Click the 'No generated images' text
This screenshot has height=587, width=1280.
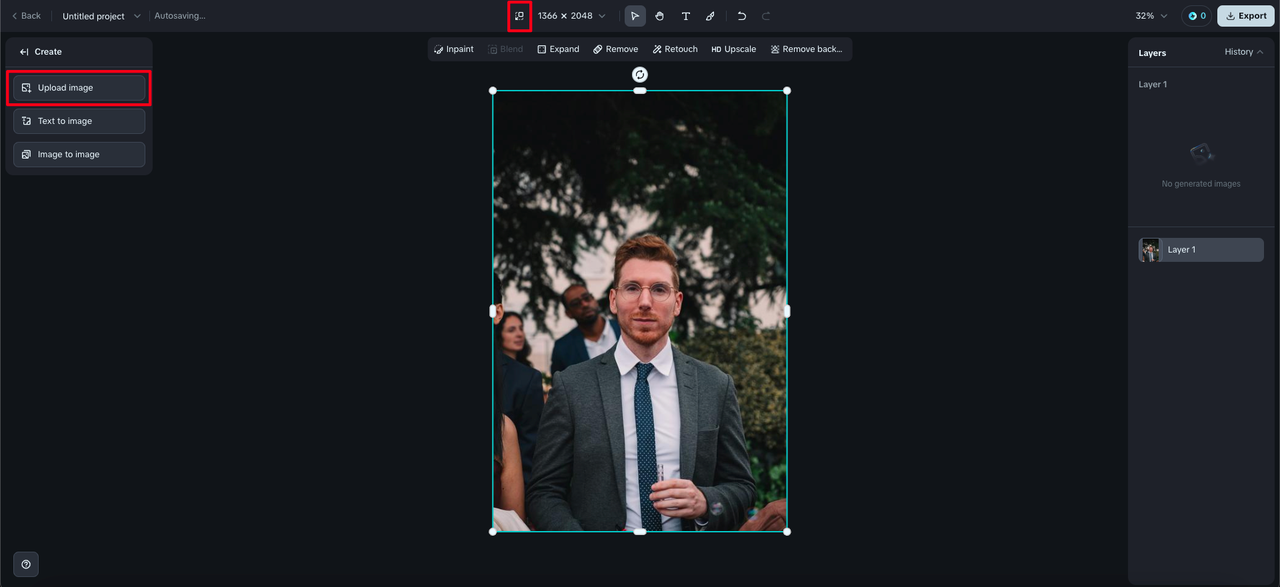pyautogui.click(x=1201, y=184)
